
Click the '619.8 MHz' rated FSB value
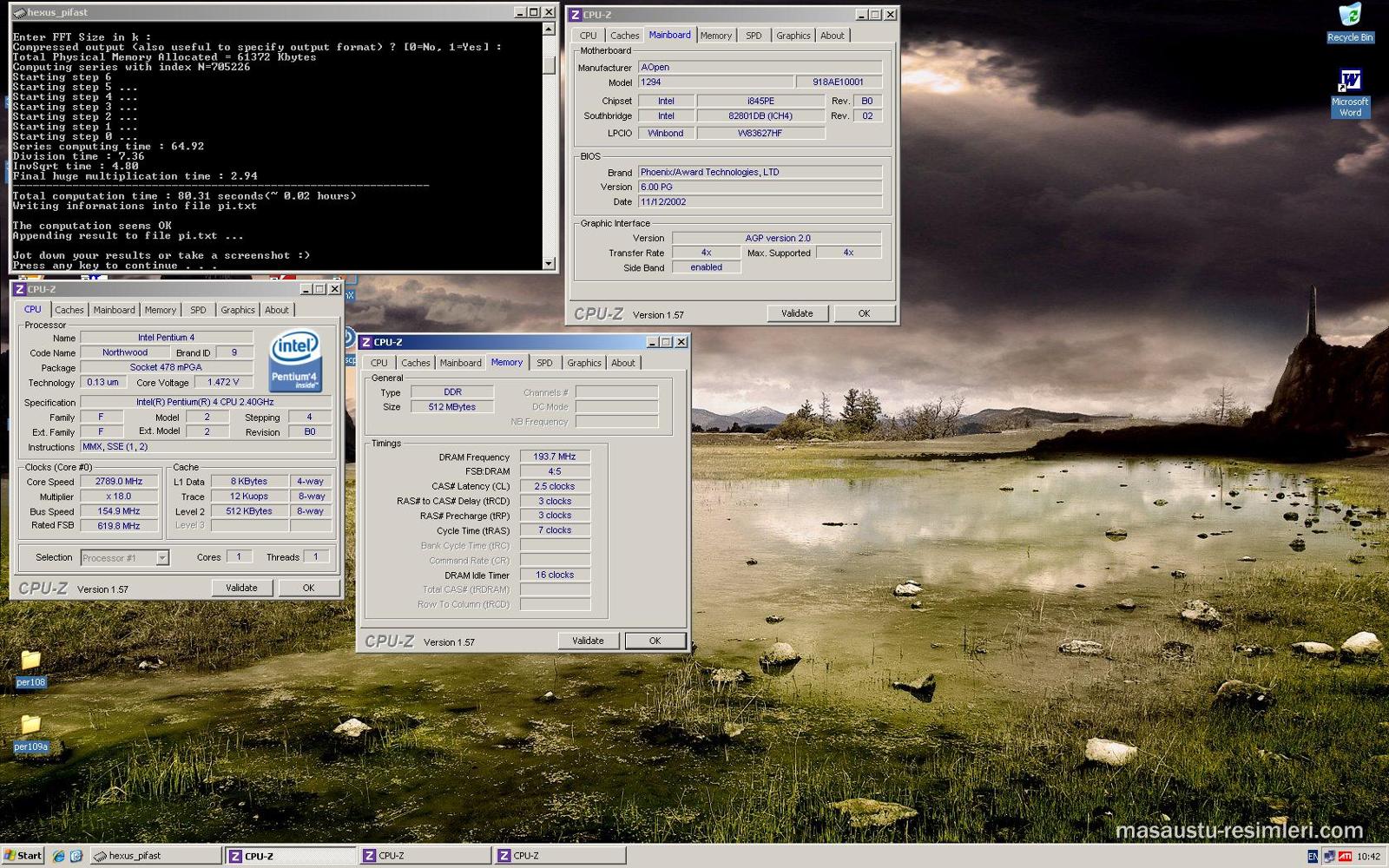coord(119,526)
